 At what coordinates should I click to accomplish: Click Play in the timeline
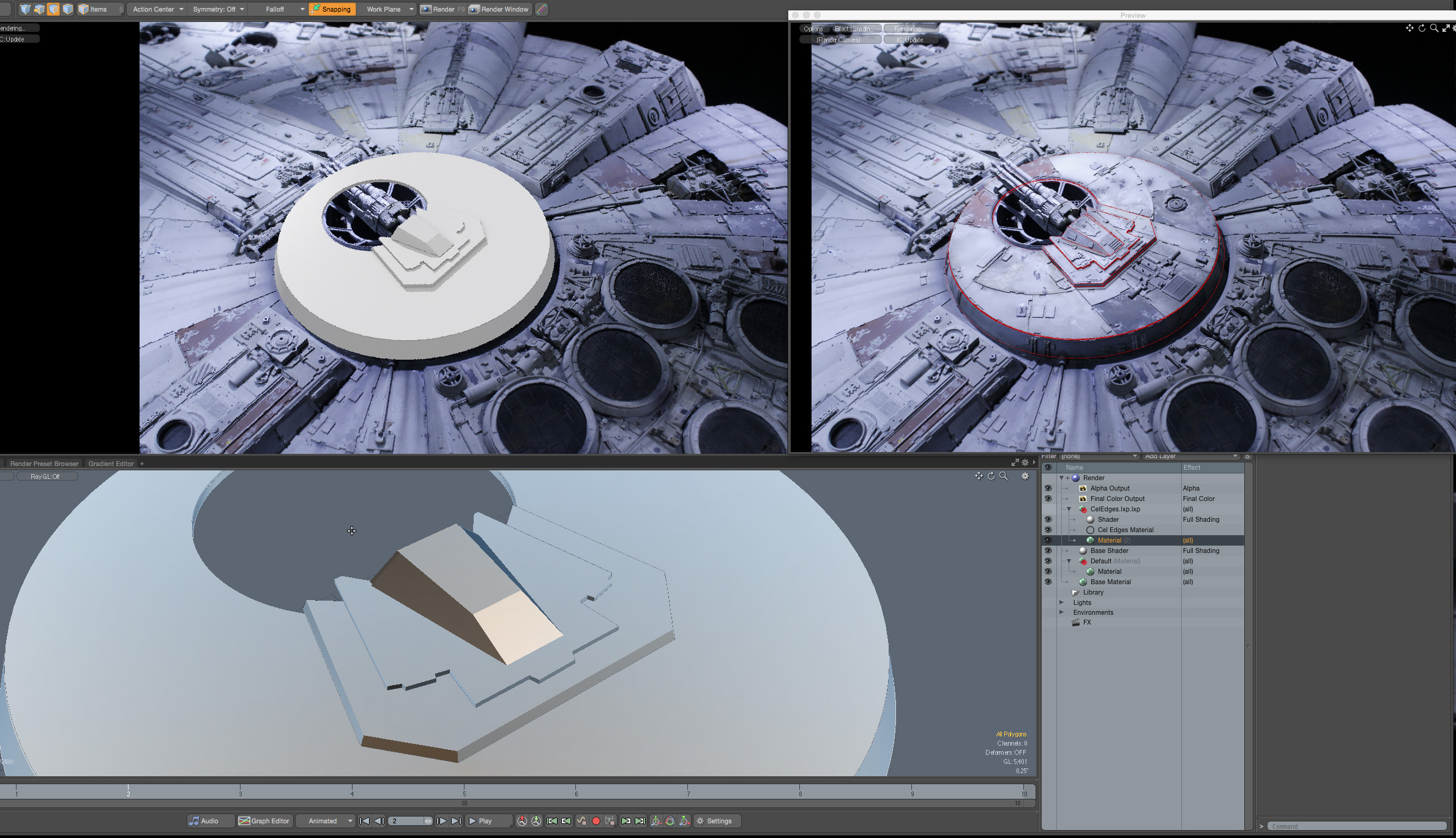tap(488, 821)
